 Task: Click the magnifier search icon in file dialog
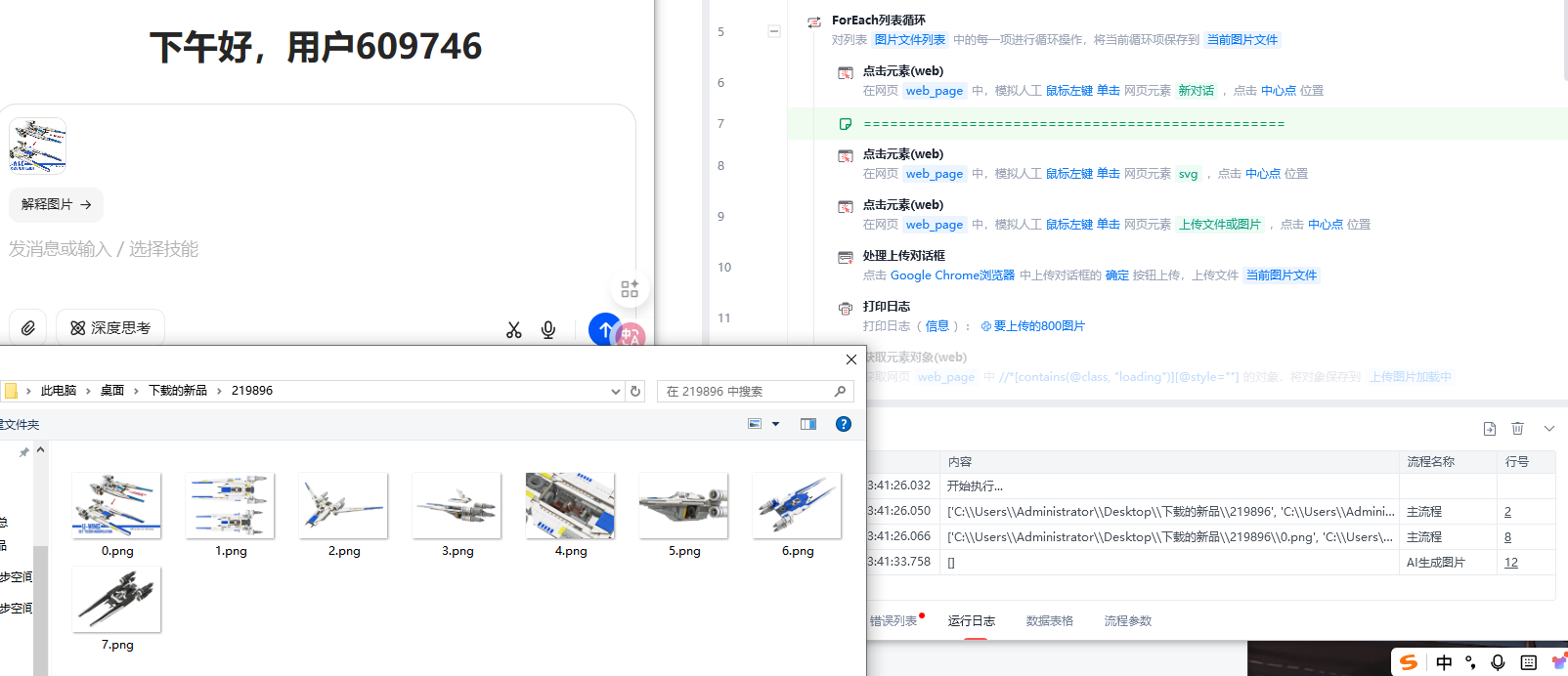pyautogui.click(x=840, y=392)
